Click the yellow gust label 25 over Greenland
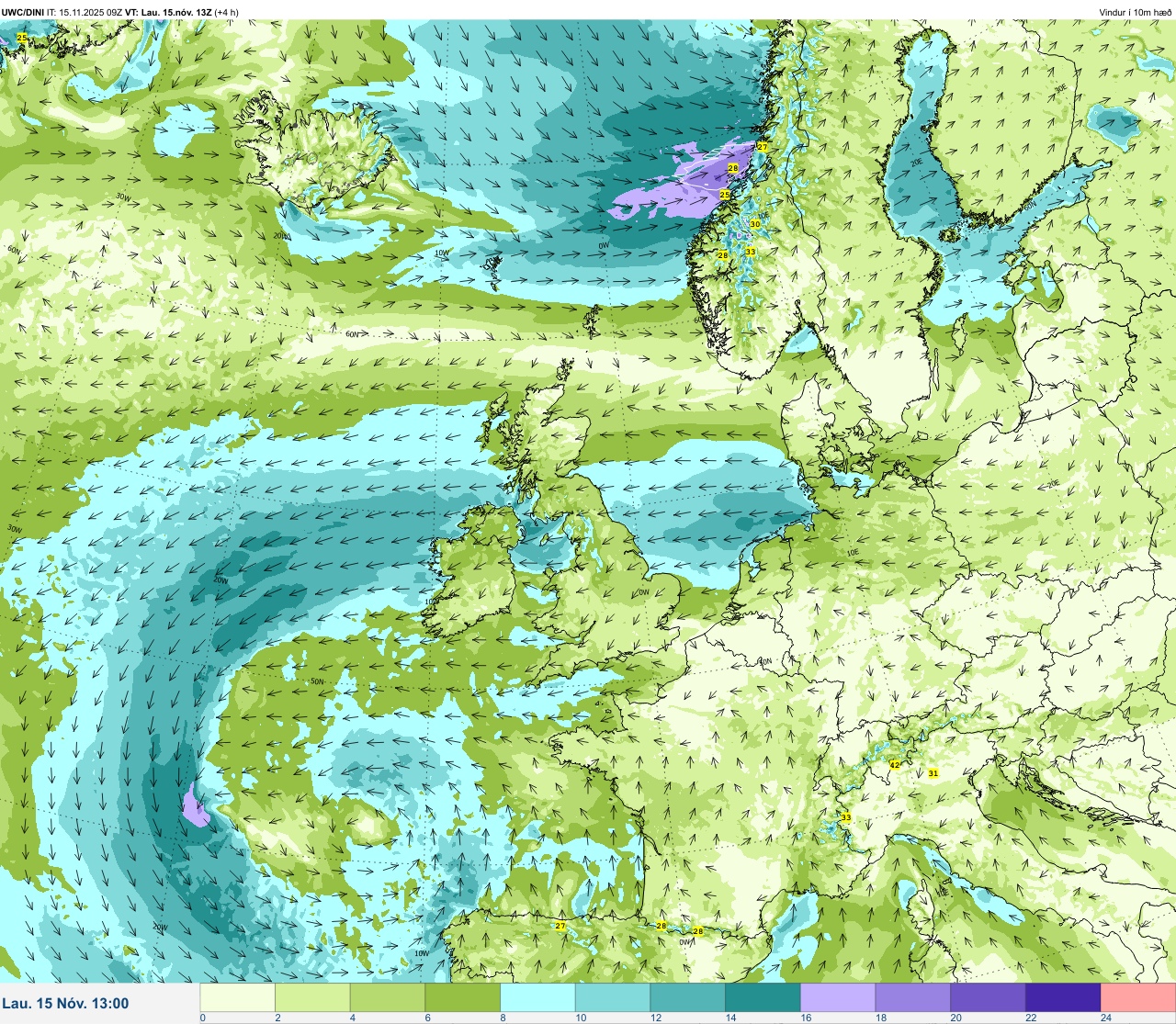 pyautogui.click(x=22, y=38)
